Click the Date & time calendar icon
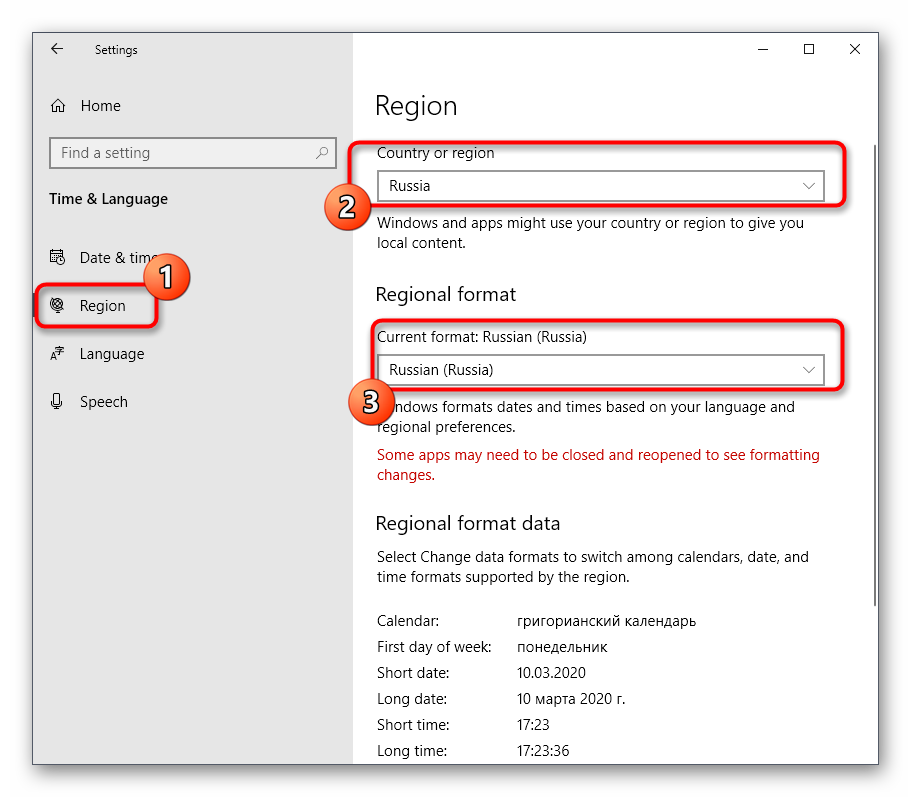Viewport: 911px width, 797px height. click(58, 258)
